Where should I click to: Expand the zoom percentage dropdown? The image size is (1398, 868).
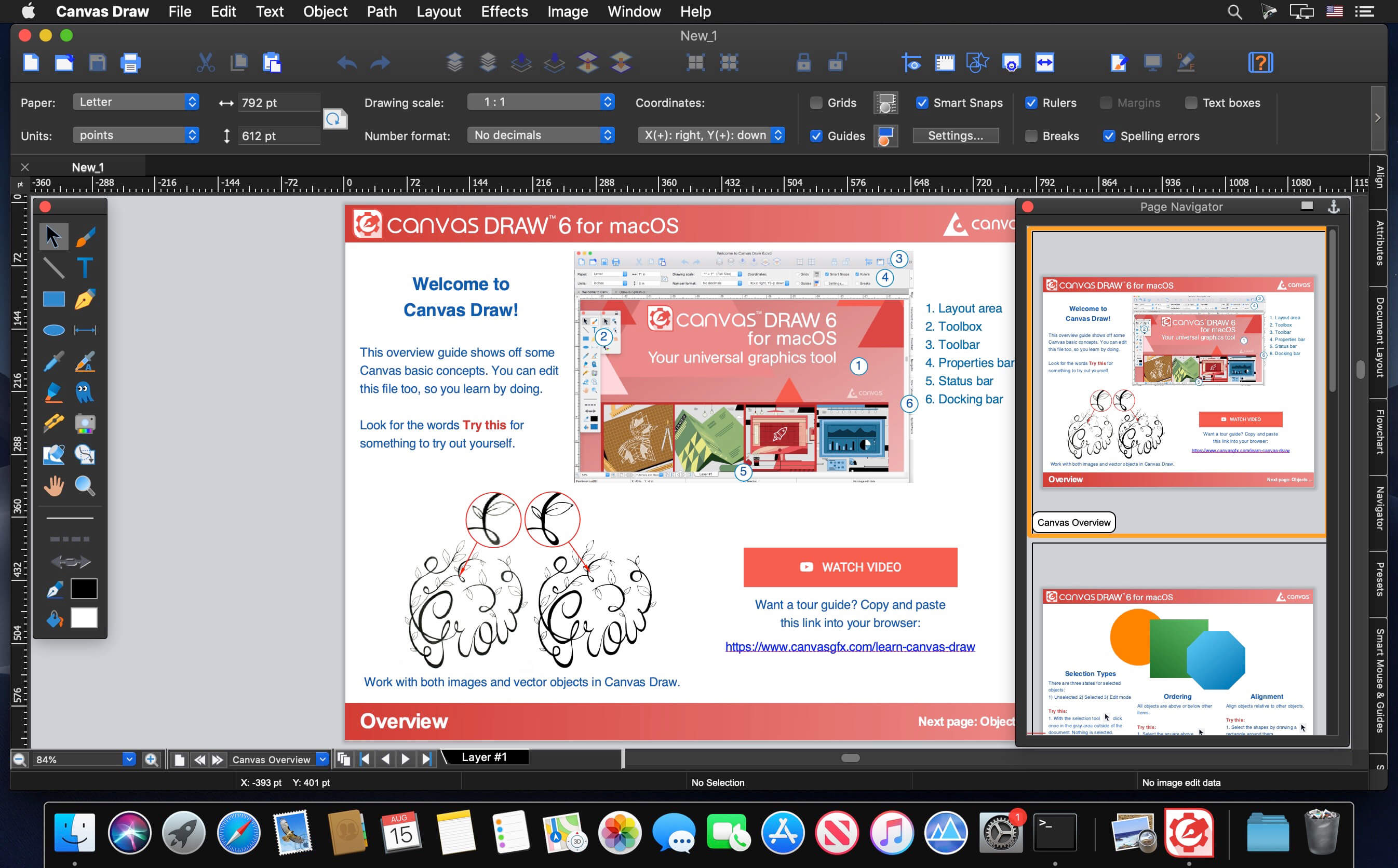pos(129,759)
